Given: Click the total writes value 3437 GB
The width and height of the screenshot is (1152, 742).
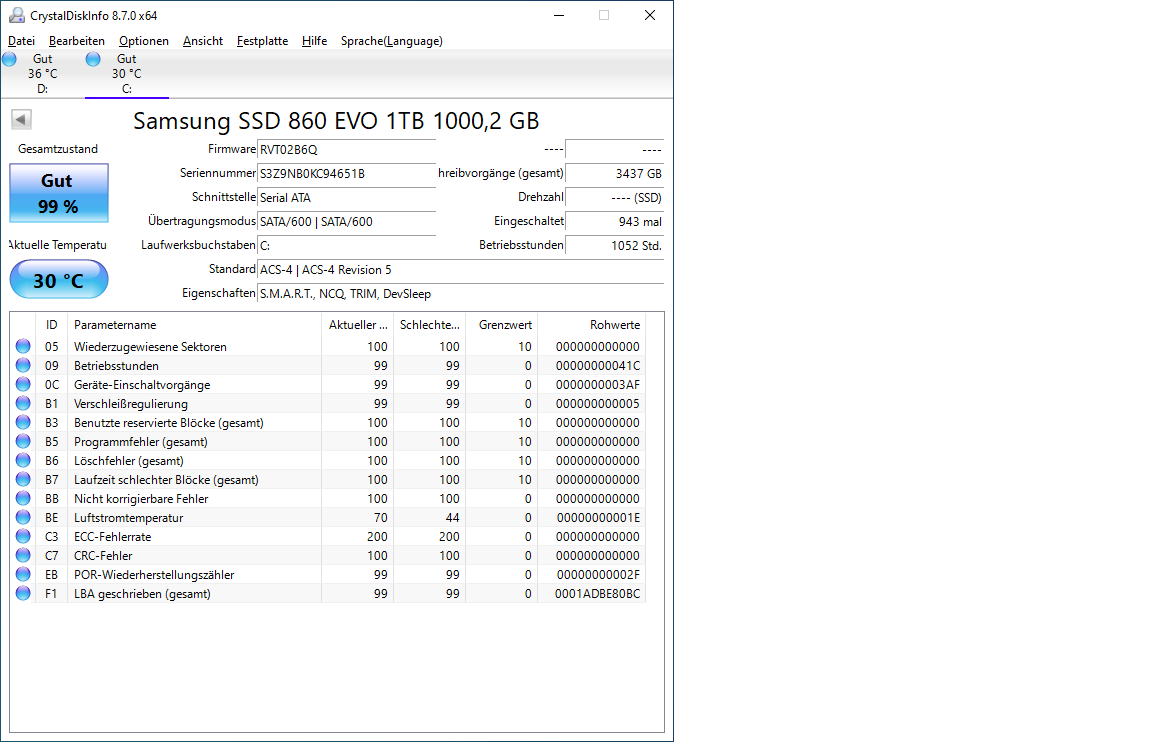Looking at the screenshot, I should 615,174.
